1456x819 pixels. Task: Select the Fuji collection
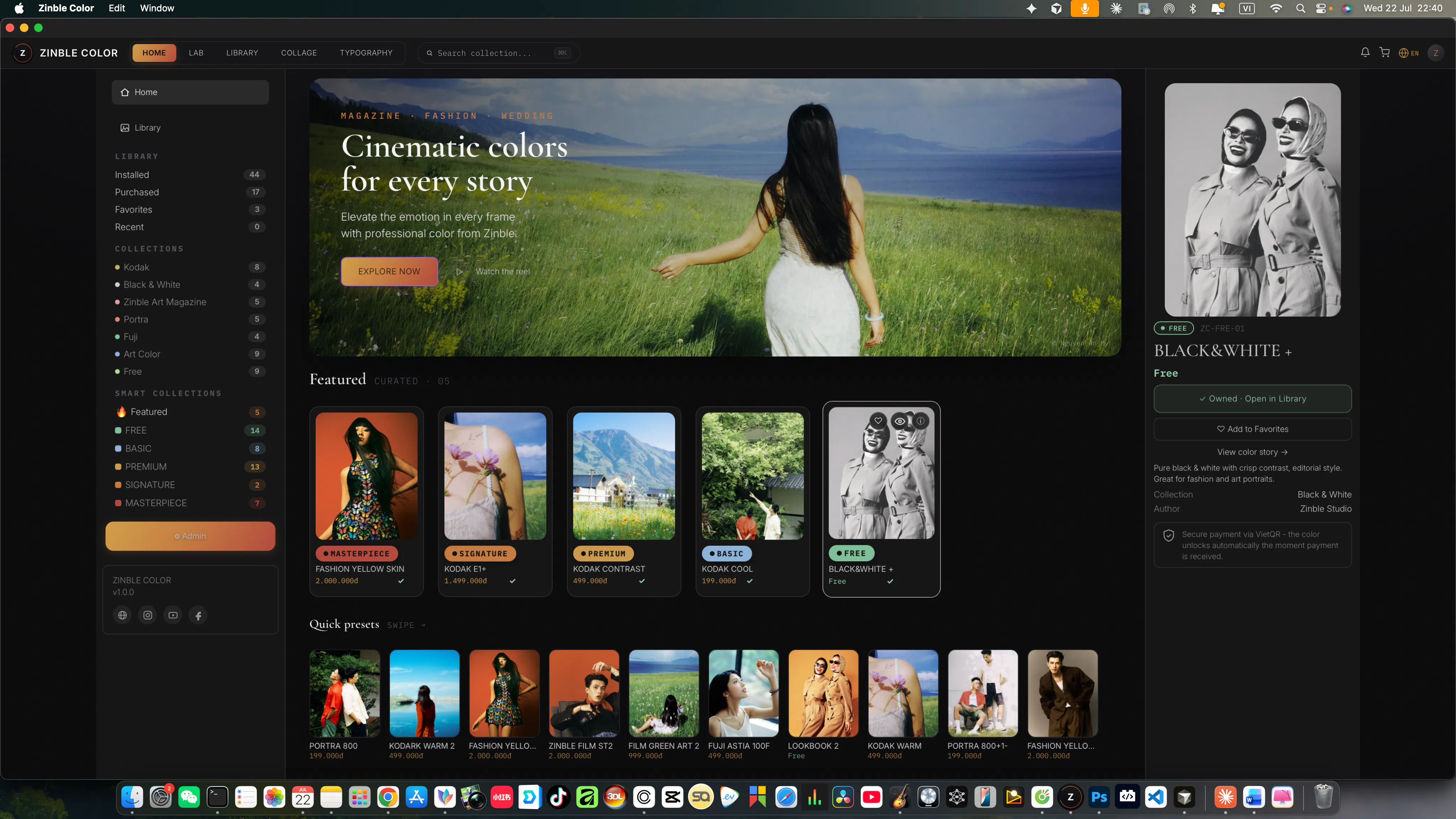click(190, 336)
